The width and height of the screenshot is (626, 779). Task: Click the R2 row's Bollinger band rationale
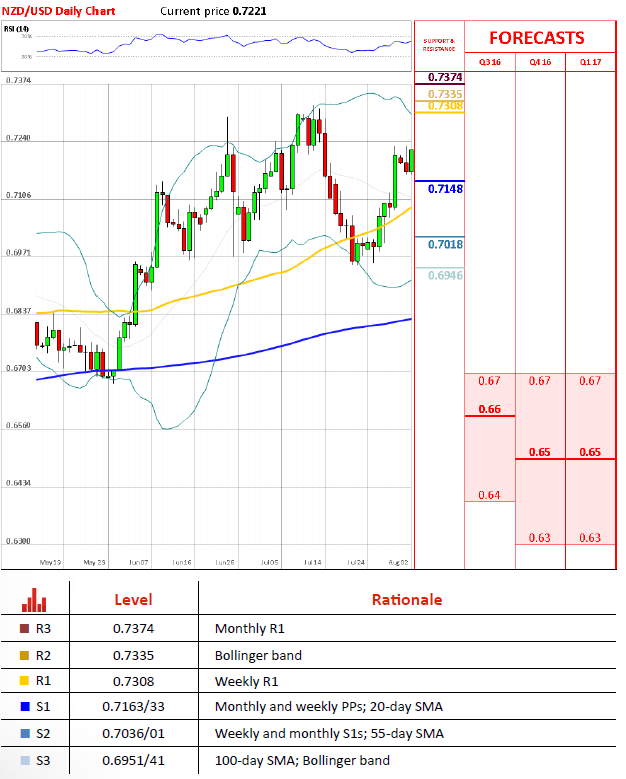pyautogui.click(x=258, y=655)
